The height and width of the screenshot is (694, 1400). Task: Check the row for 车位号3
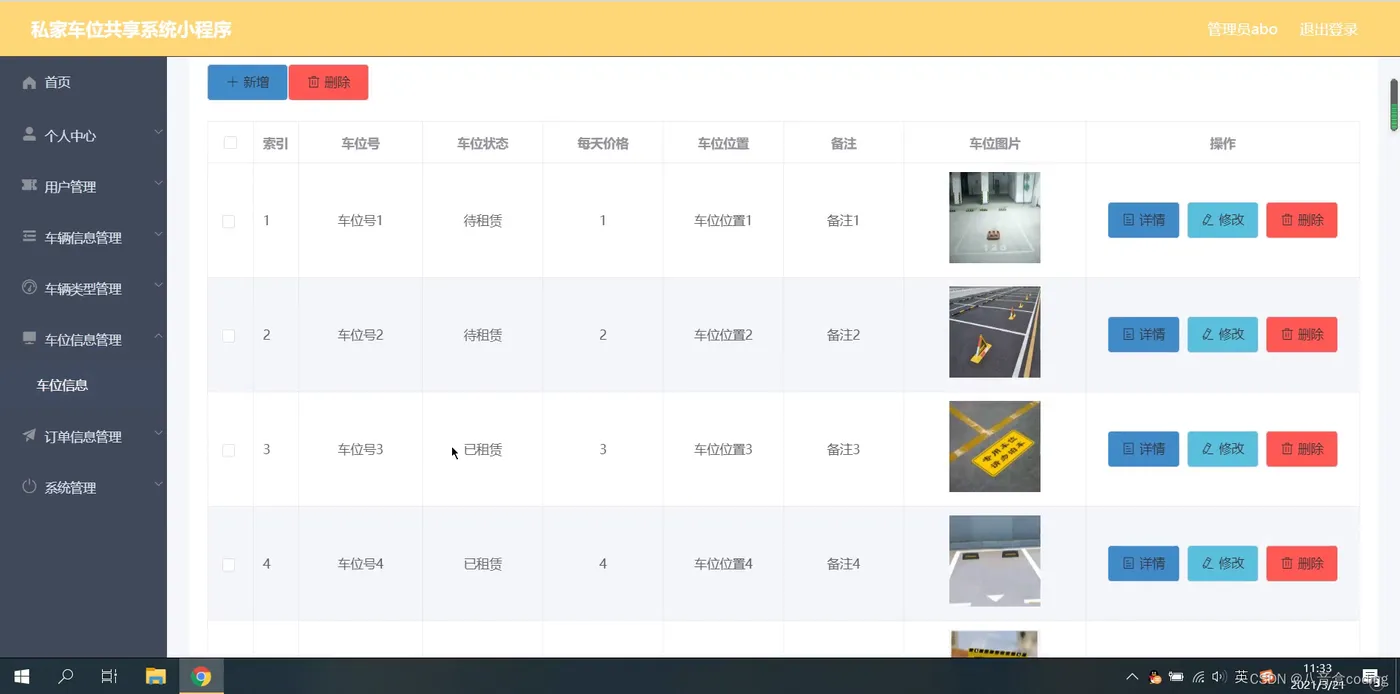pos(229,450)
